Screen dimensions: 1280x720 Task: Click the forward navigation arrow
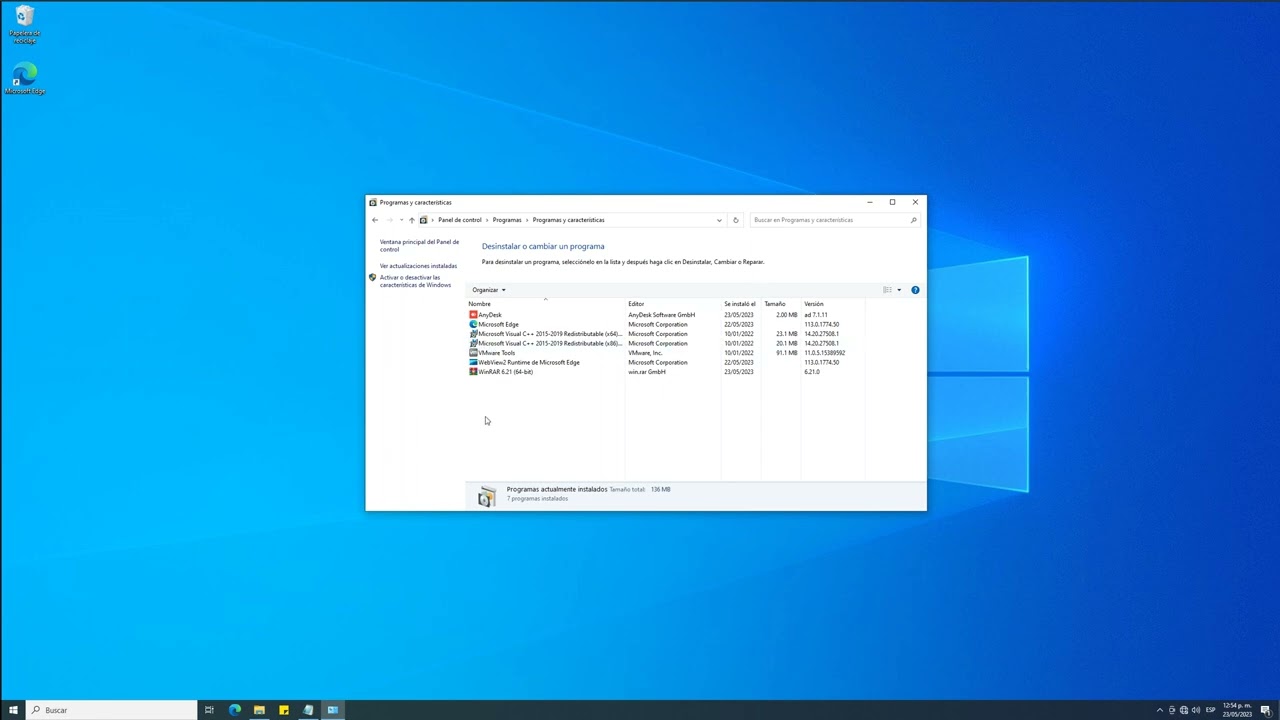point(390,220)
